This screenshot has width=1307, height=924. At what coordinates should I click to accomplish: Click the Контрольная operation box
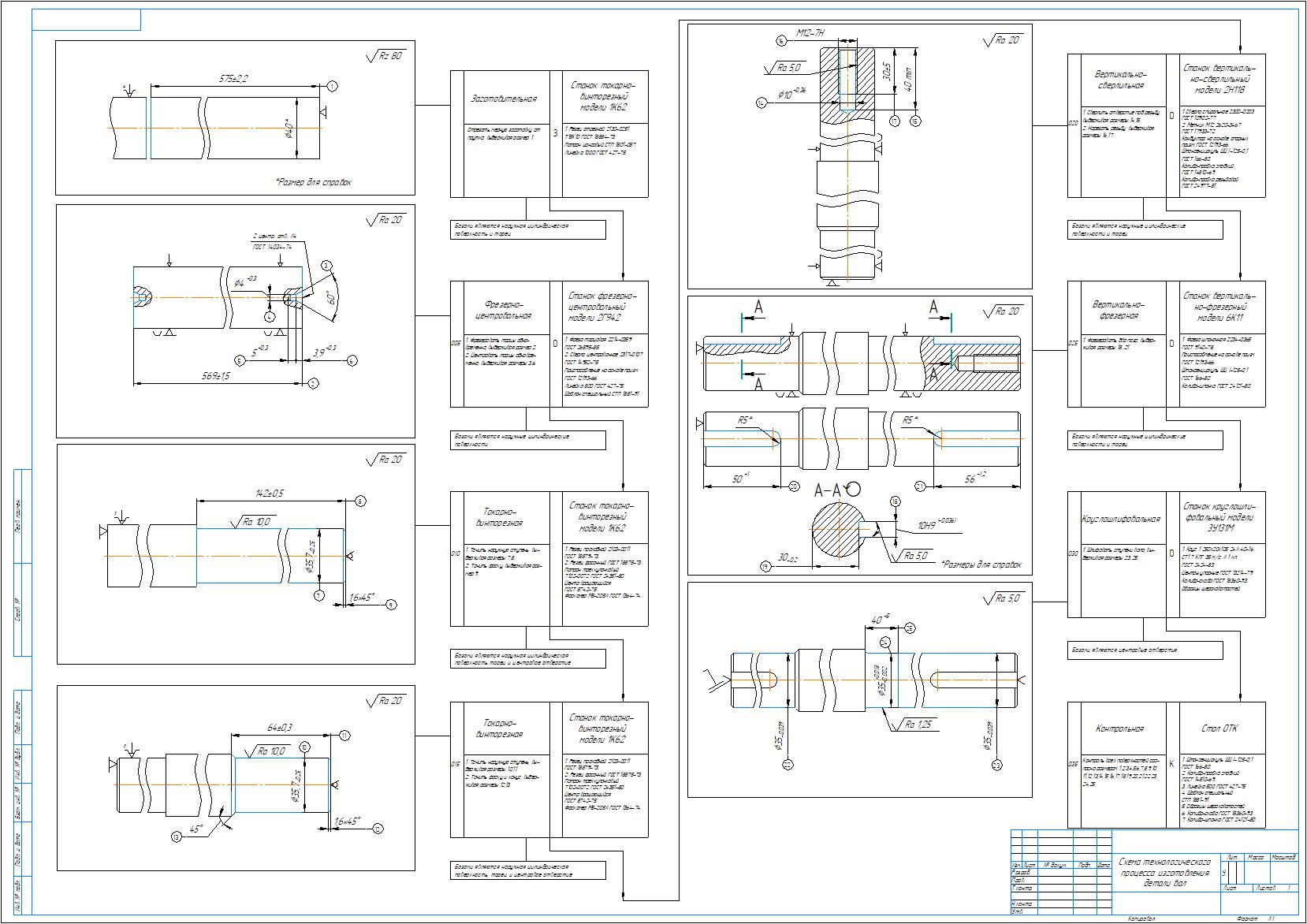coord(1119,729)
